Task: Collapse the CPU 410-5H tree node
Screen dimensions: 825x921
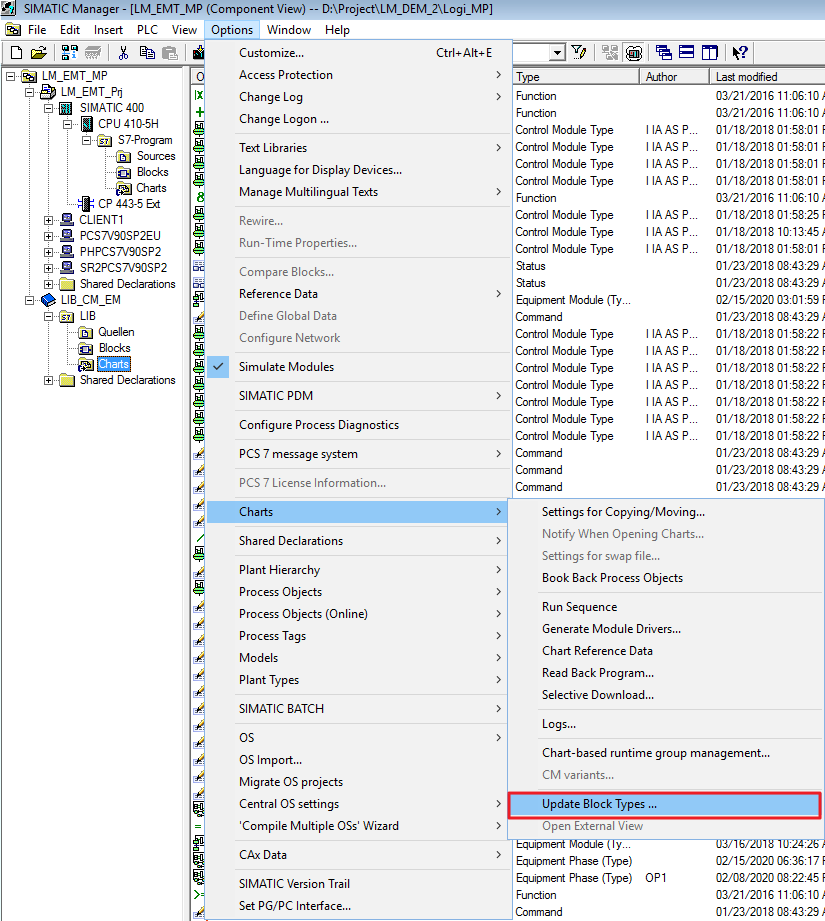Action: pos(68,124)
